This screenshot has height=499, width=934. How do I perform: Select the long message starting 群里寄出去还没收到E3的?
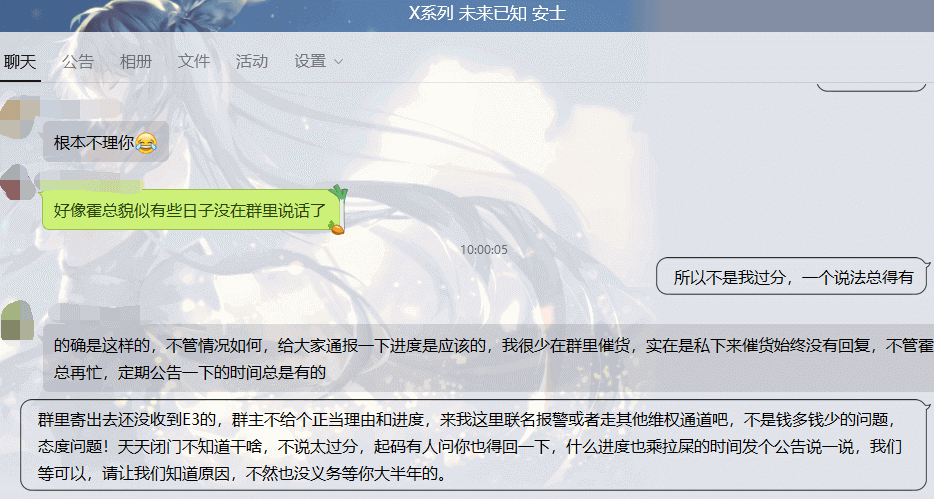pos(475,445)
